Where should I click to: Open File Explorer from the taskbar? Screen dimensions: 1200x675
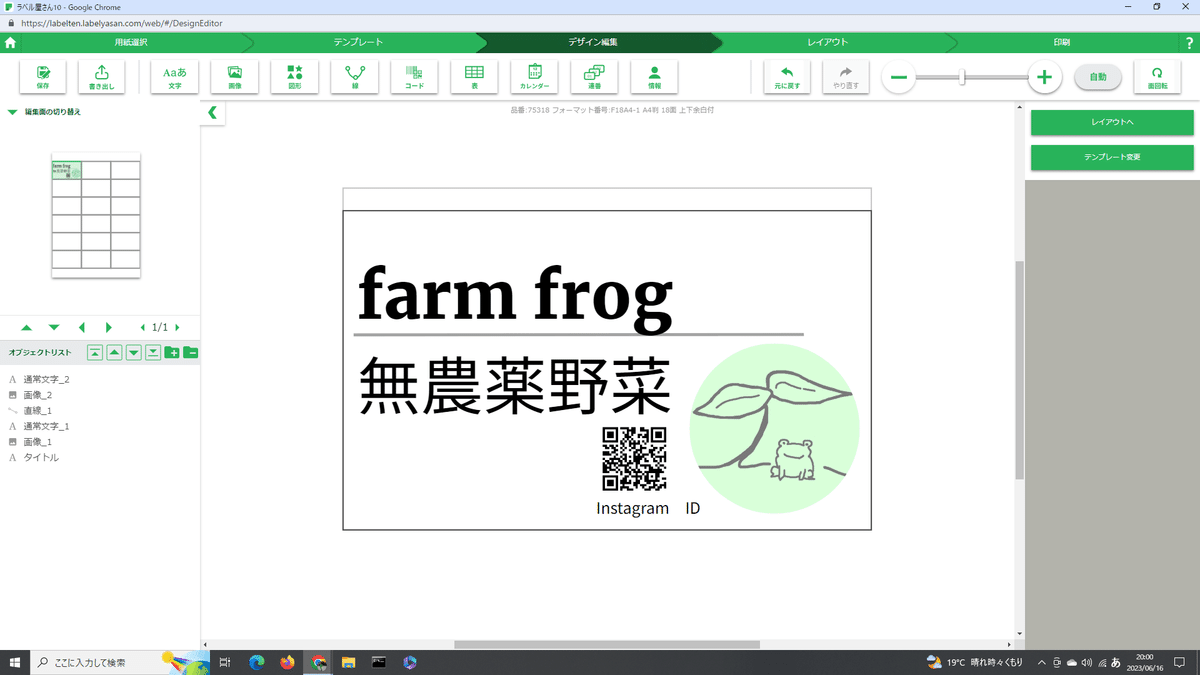pos(349,662)
